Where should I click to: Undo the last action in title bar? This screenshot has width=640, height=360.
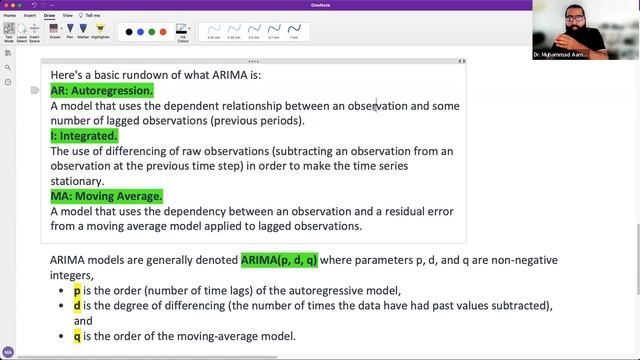pyautogui.click(x=34, y=5)
